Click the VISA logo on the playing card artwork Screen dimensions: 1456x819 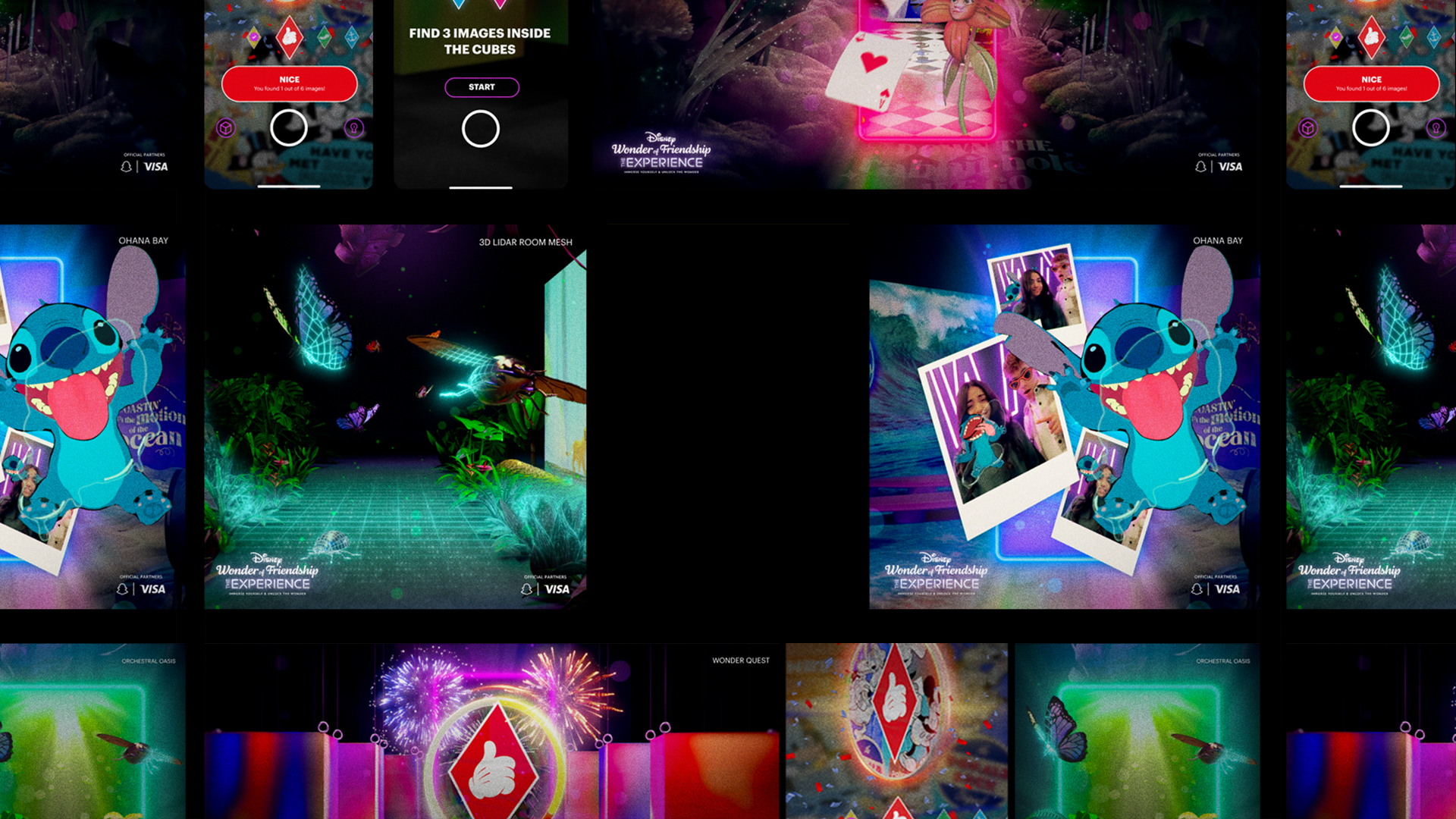1230,167
